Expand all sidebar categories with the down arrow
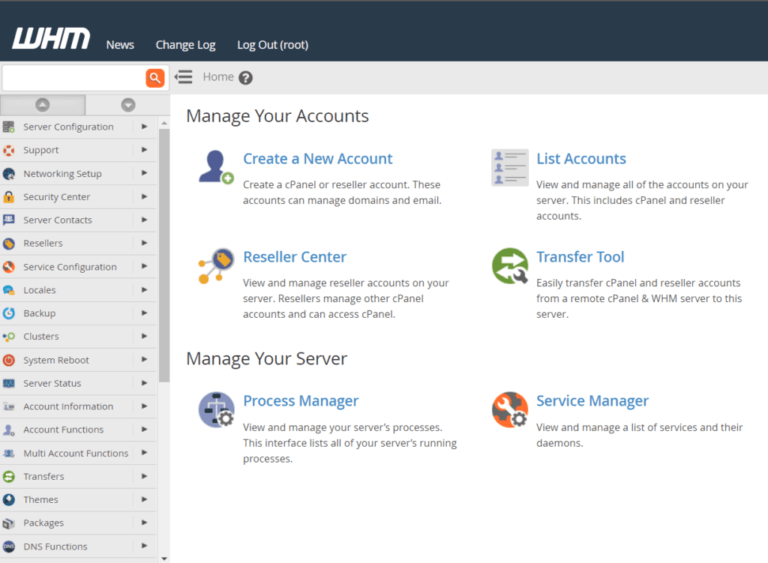768x563 pixels. point(128,104)
